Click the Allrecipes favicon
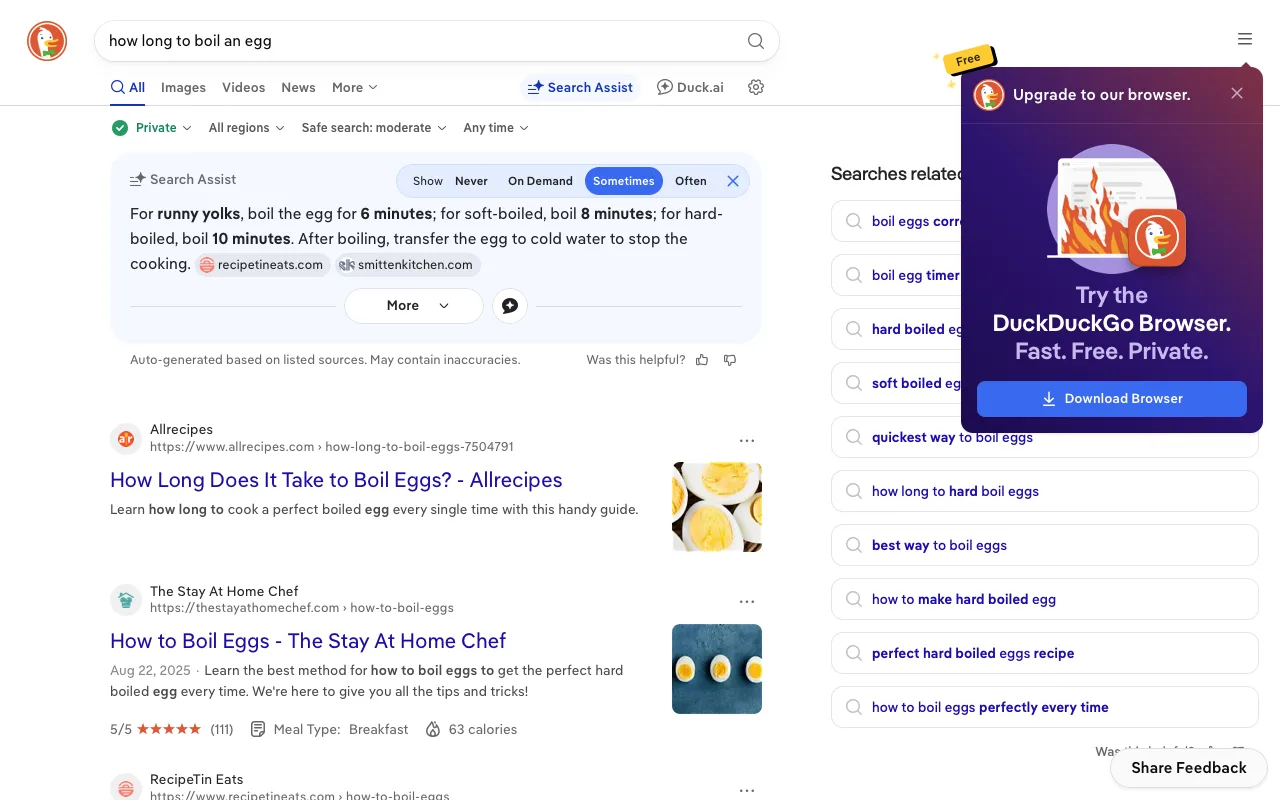 pos(126,438)
